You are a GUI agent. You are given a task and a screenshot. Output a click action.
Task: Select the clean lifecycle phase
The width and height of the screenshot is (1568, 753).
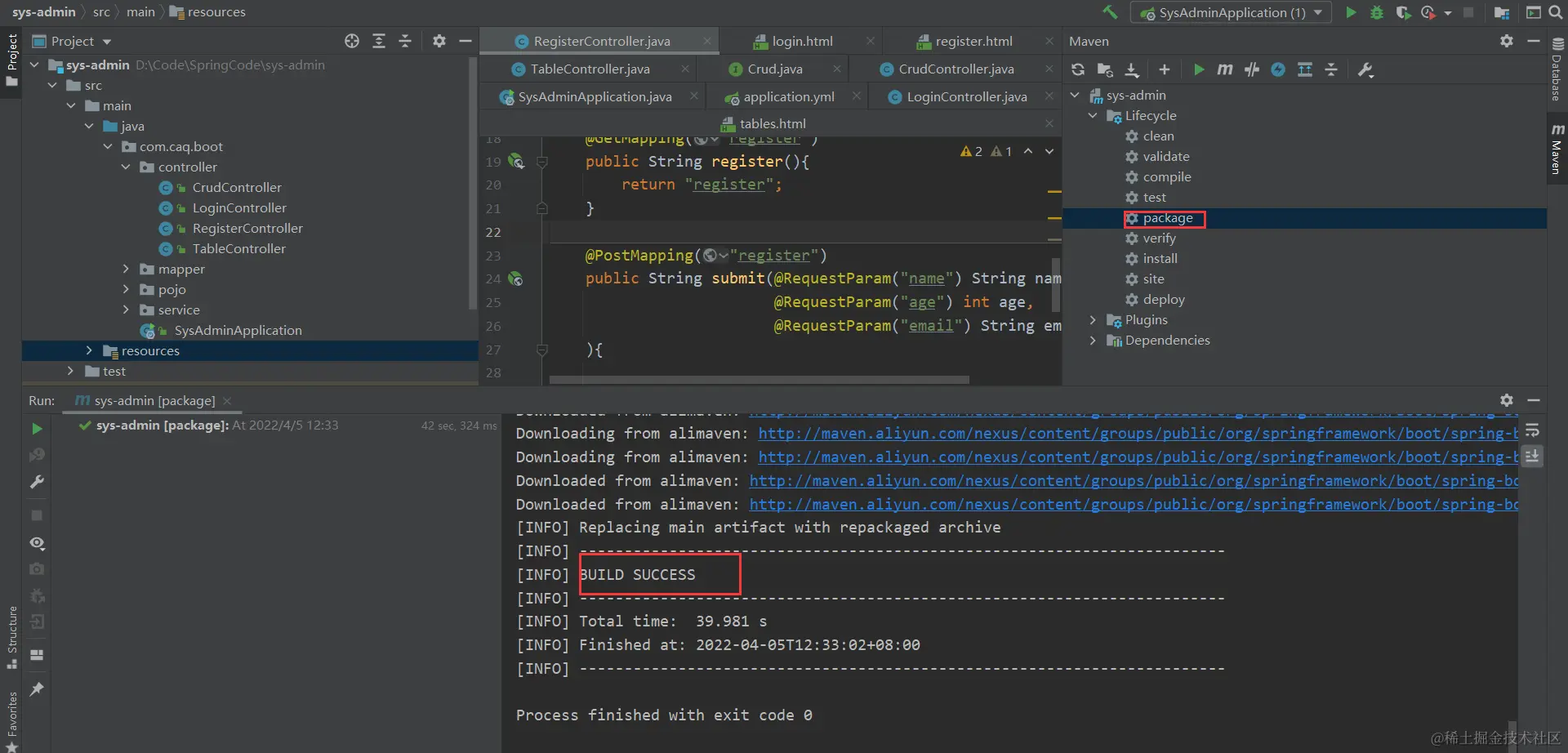(1158, 136)
